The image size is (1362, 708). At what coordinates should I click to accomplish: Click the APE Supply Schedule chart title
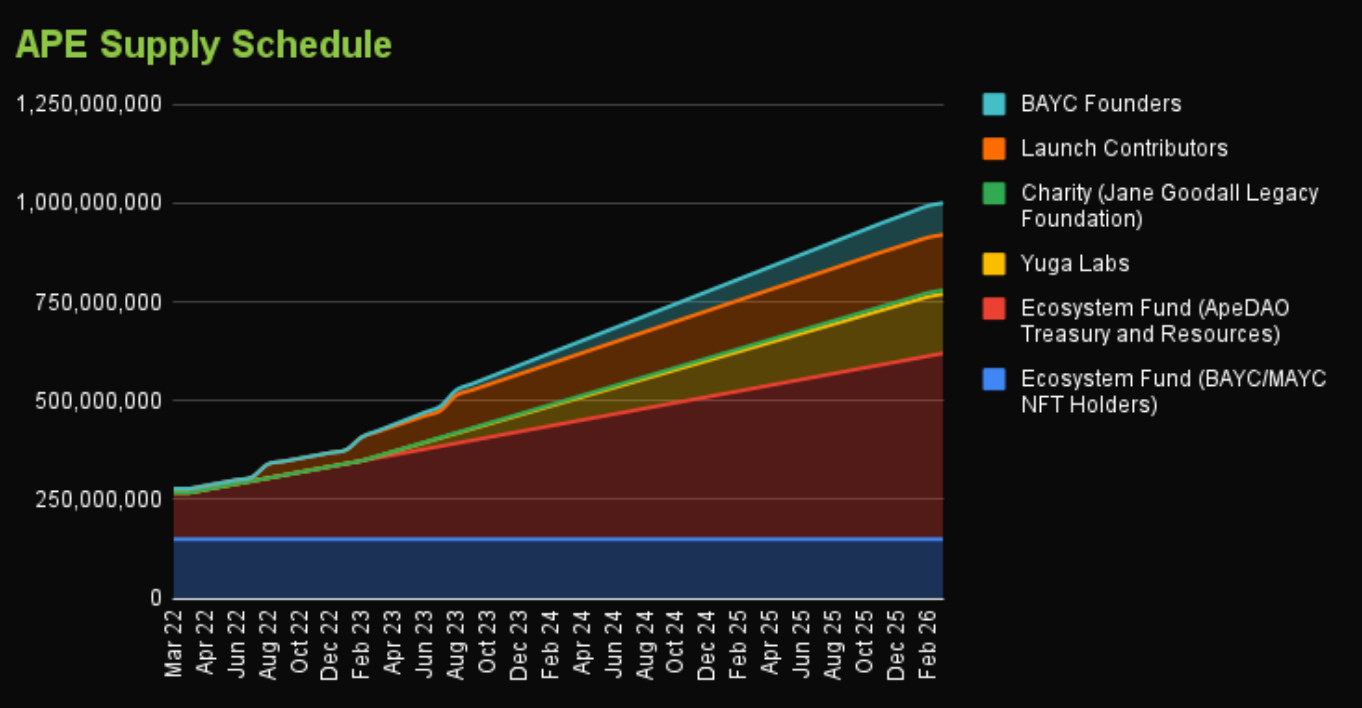[204, 45]
